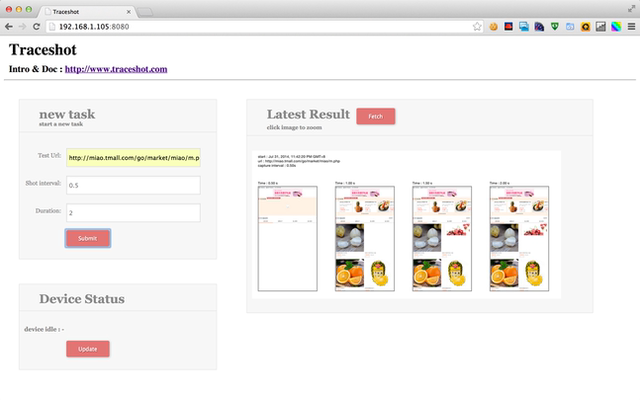Click the 'new task' panel heading
This screenshot has width=640, height=400.
[x=67, y=114]
